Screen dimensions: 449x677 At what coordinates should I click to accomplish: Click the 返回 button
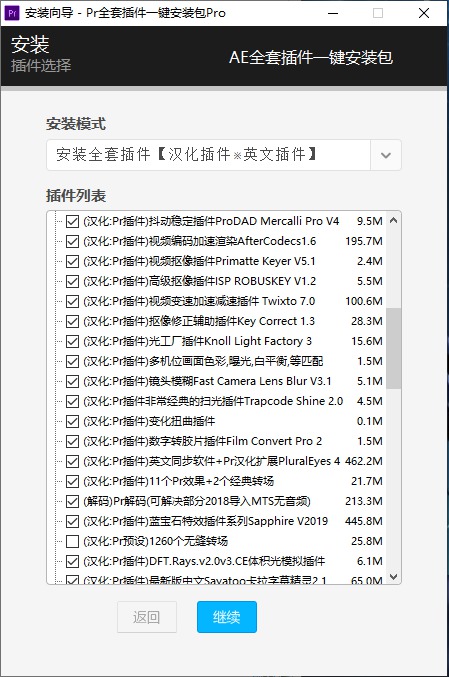pos(147,617)
